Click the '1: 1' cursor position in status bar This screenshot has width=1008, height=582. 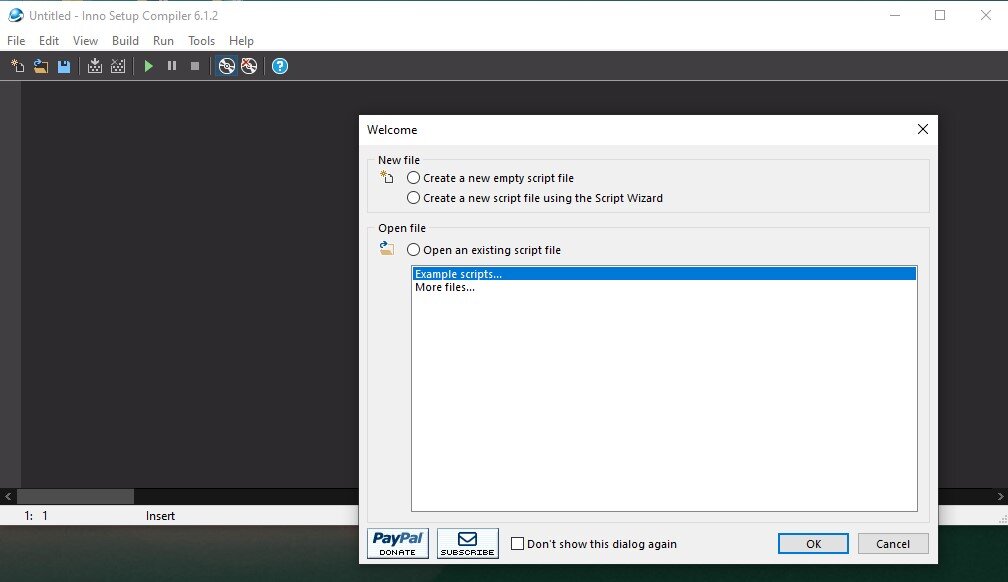[36, 516]
